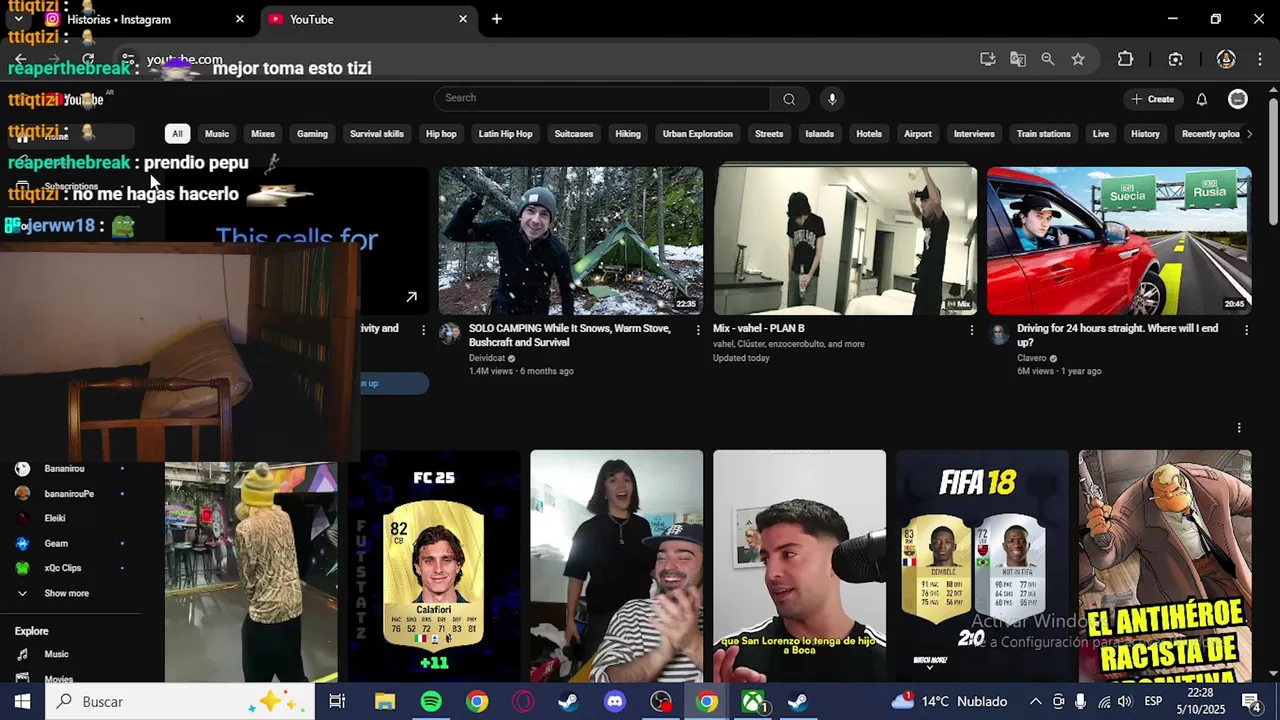Select the Live filter chip
Screen dimensions: 1280x720
[x=1101, y=134]
